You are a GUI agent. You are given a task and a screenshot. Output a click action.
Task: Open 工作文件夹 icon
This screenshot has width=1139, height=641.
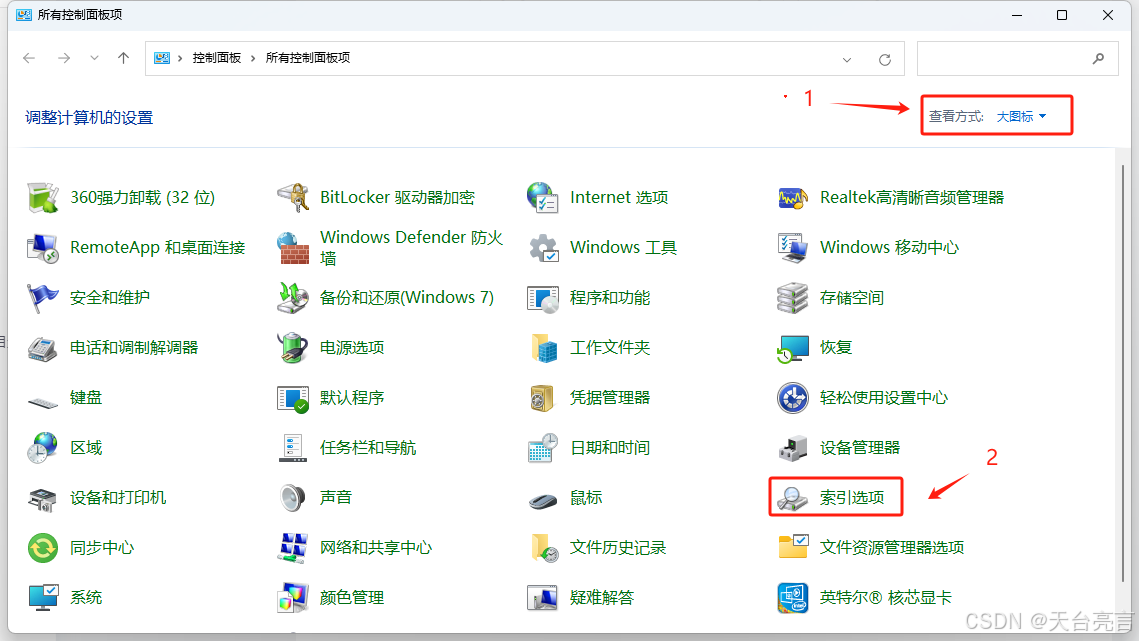pyautogui.click(x=544, y=348)
